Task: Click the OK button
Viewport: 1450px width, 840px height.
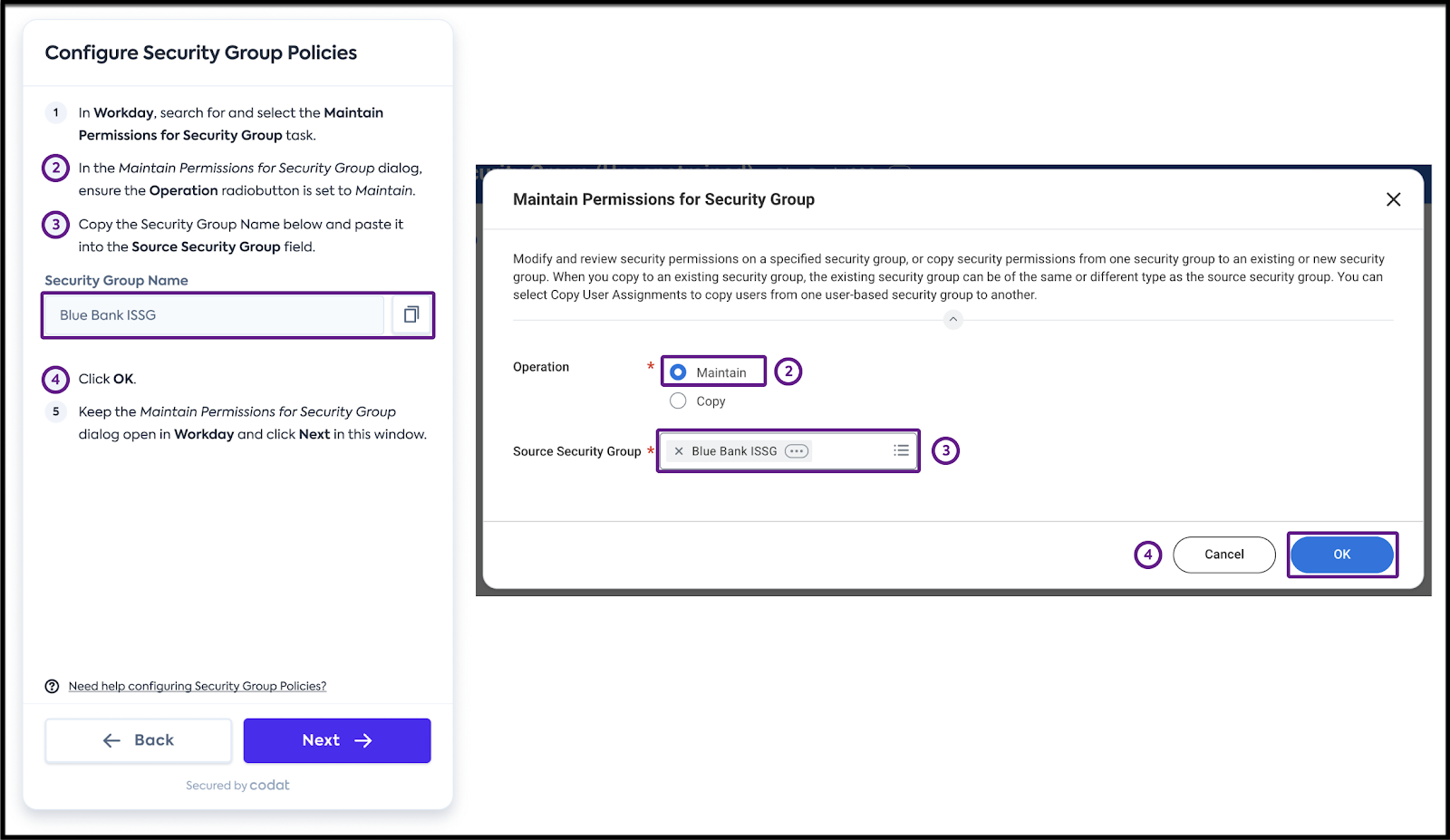Action: point(1341,555)
